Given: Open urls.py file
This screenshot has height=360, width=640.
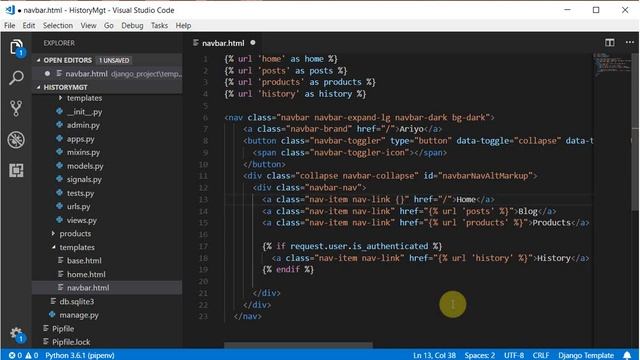Looking at the screenshot, I should (x=78, y=207).
